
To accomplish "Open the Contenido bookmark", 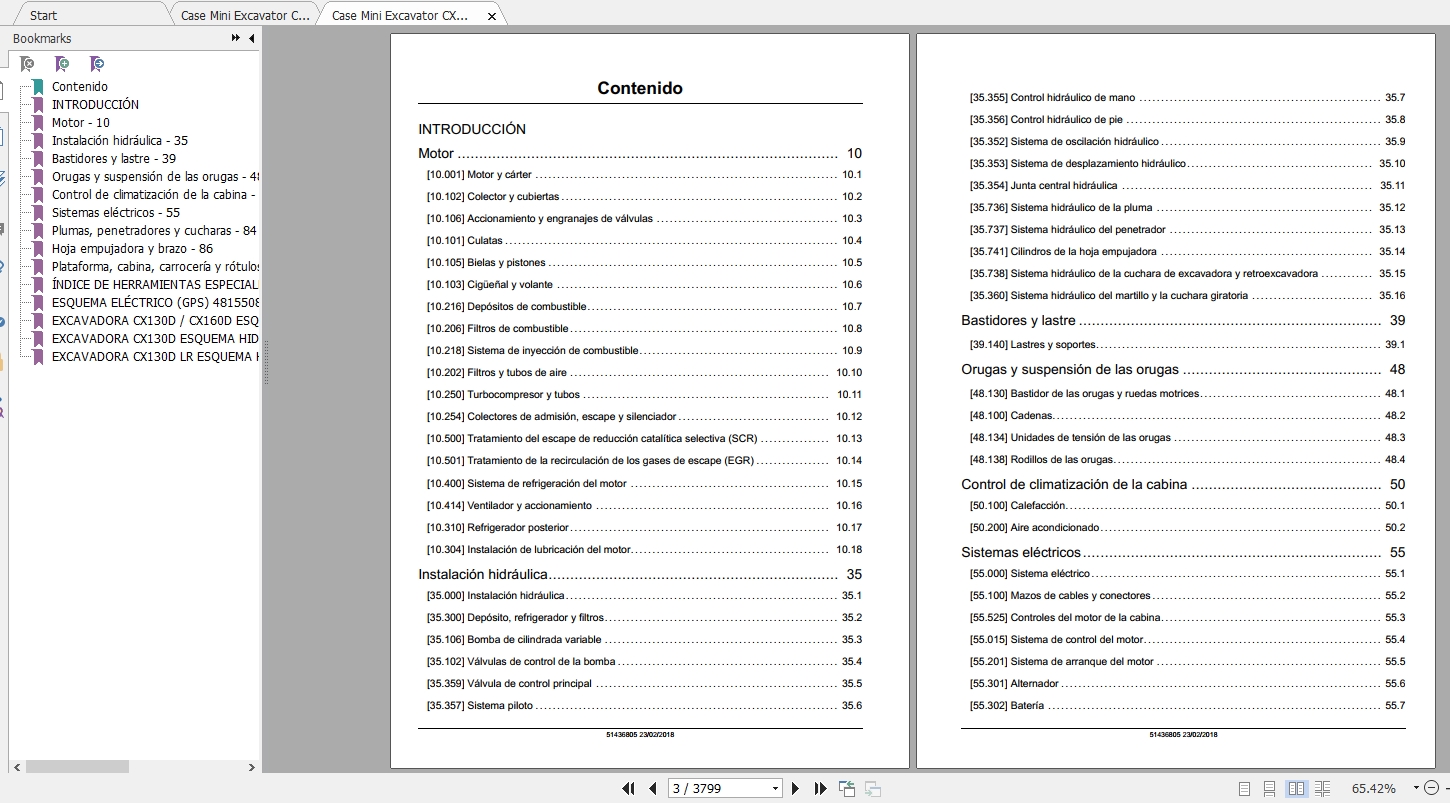I will [x=80, y=87].
